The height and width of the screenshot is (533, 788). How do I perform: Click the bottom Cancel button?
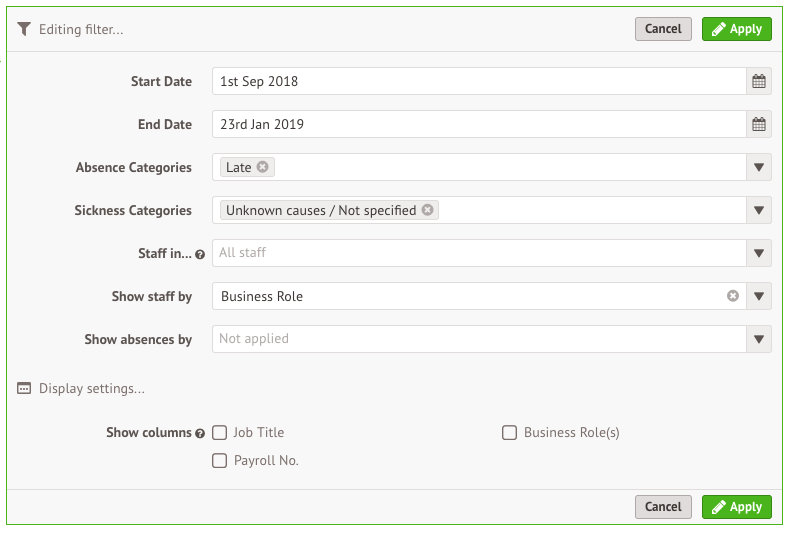click(x=663, y=507)
